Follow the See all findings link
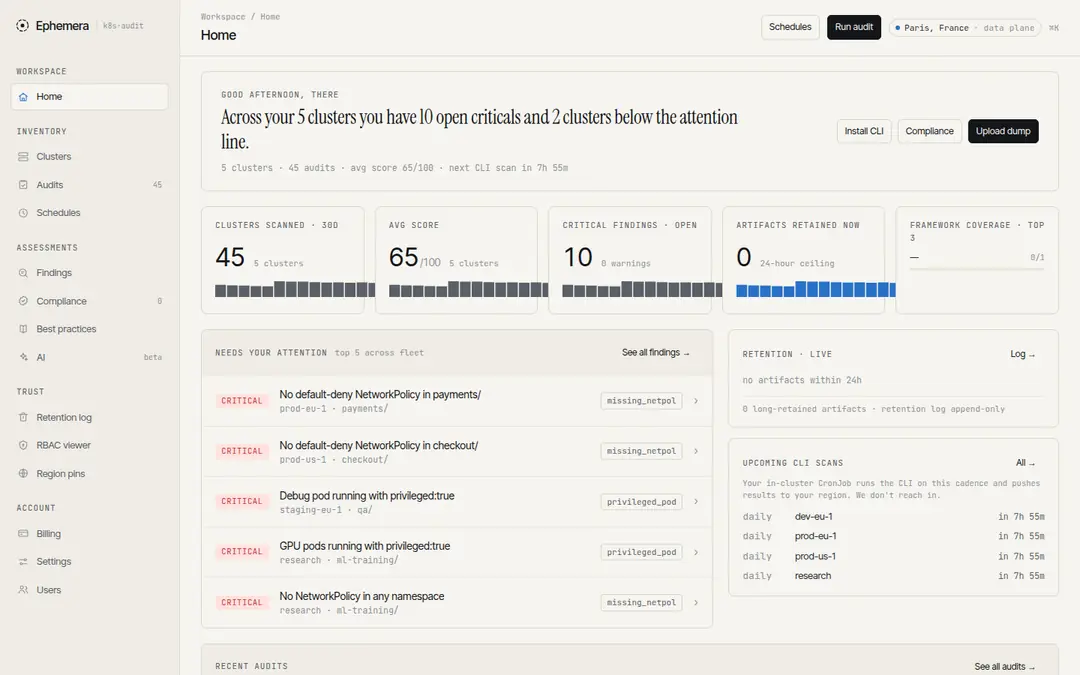This screenshot has width=1080, height=675. [656, 353]
